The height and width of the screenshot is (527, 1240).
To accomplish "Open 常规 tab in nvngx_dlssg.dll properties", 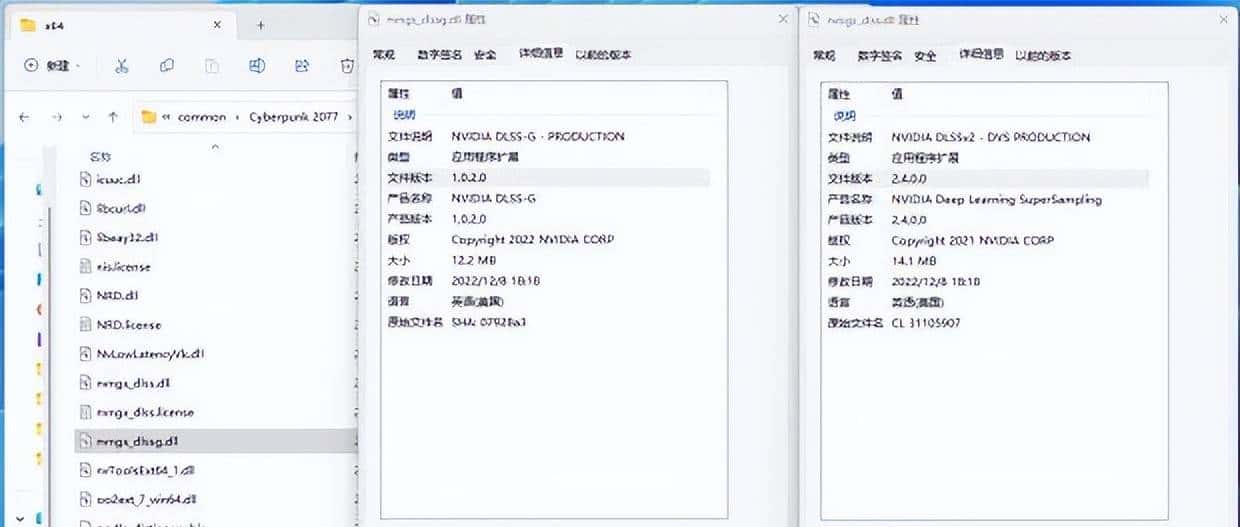I will tap(384, 54).
